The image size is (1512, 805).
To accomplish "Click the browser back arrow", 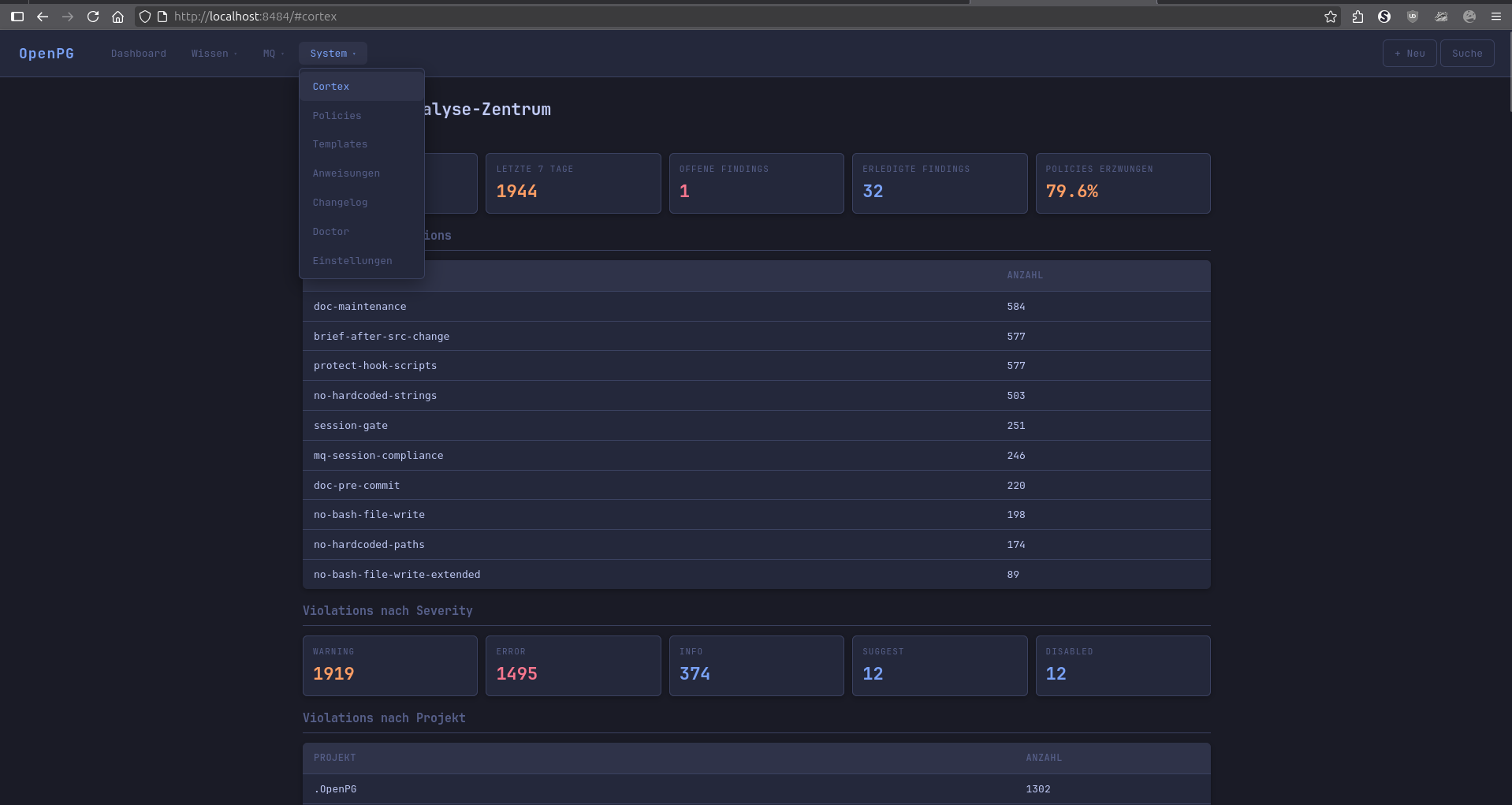I will tap(43, 17).
